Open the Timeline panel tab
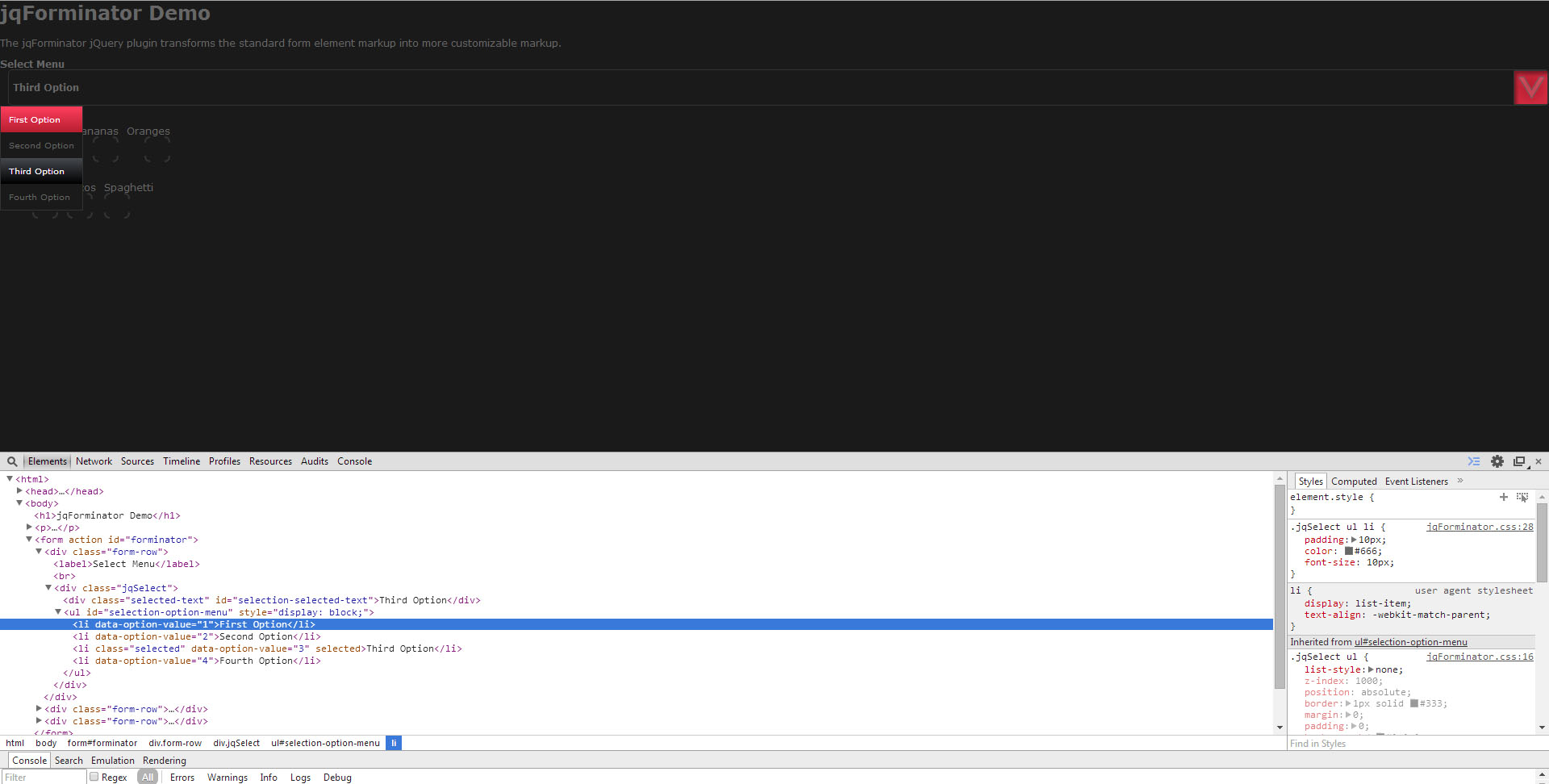 tap(182, 461)
